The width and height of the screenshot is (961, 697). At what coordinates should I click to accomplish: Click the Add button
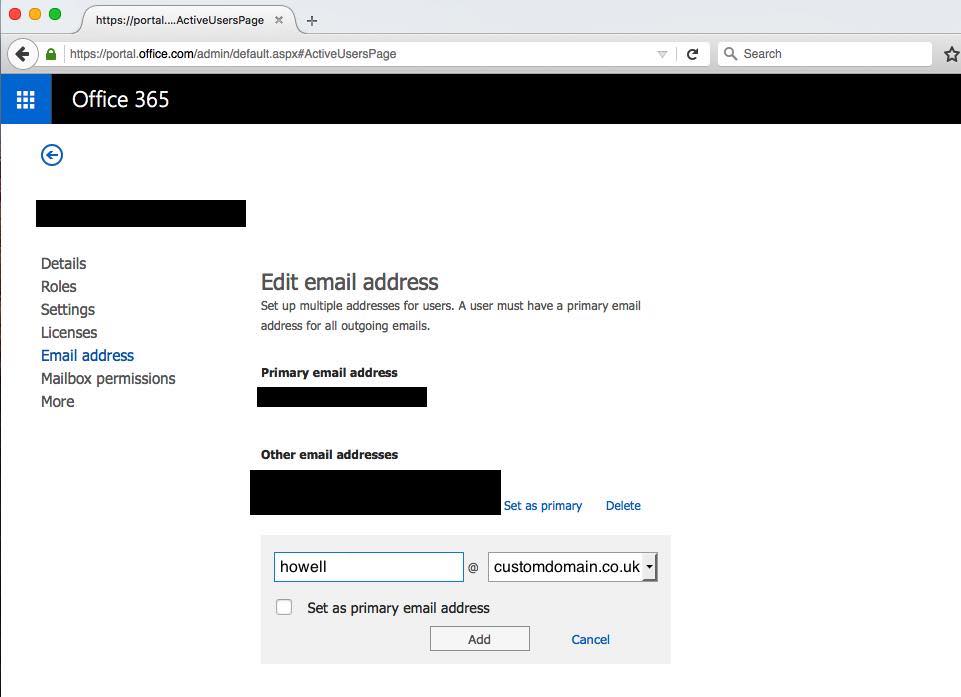(480, 639)
